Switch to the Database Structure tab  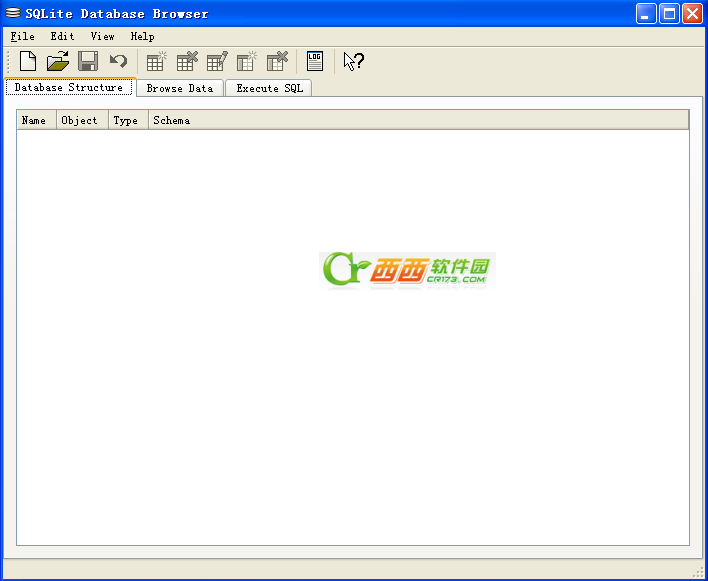pos(69,87)
